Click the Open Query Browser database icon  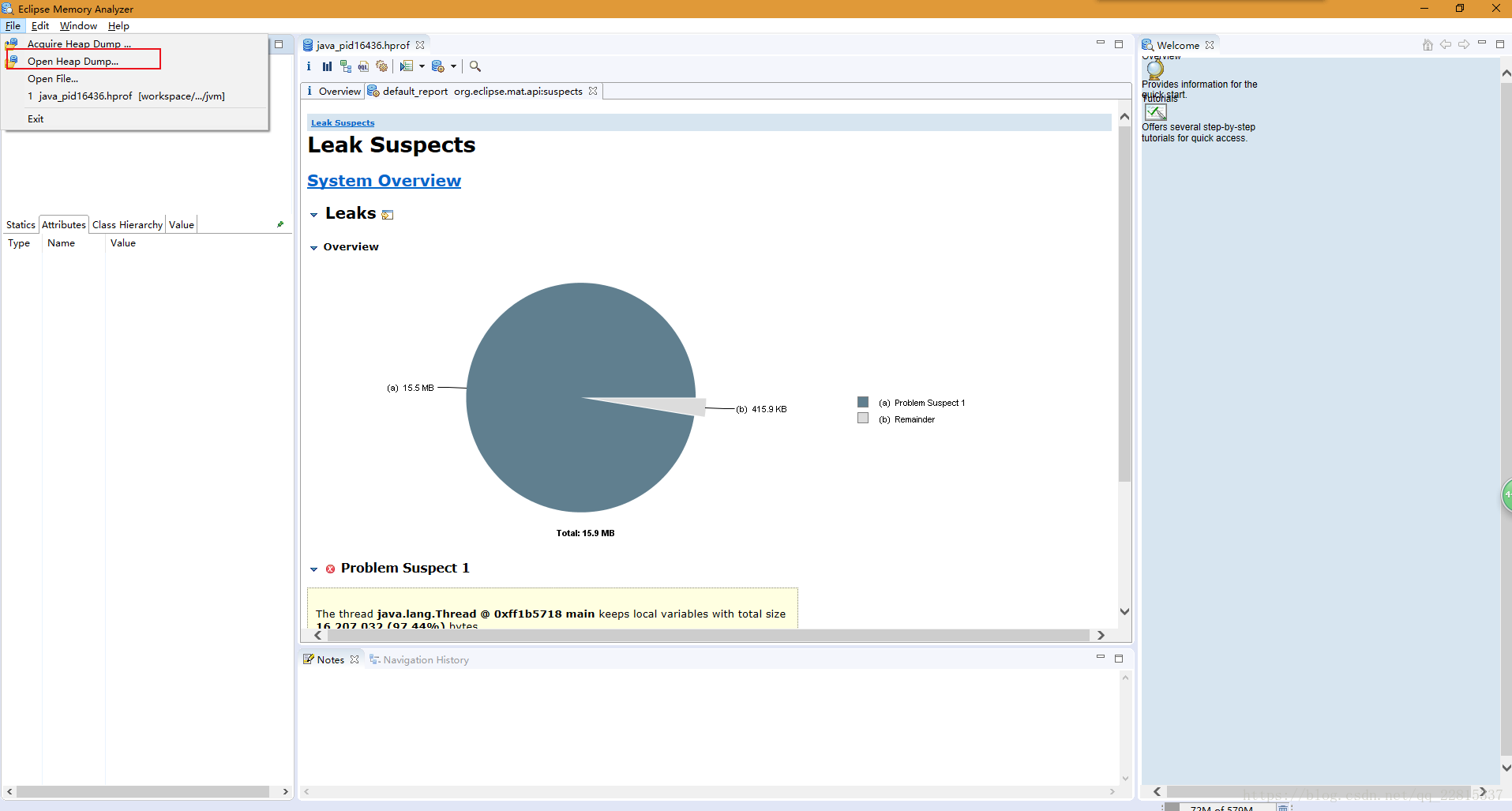438,66
